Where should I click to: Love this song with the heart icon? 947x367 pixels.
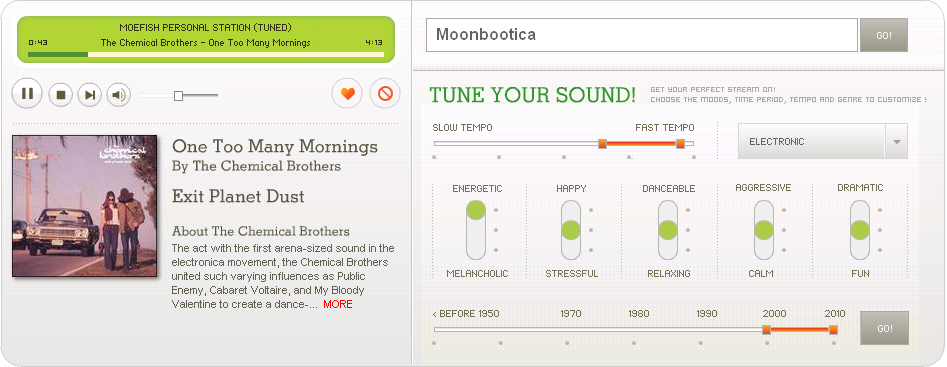347,94
